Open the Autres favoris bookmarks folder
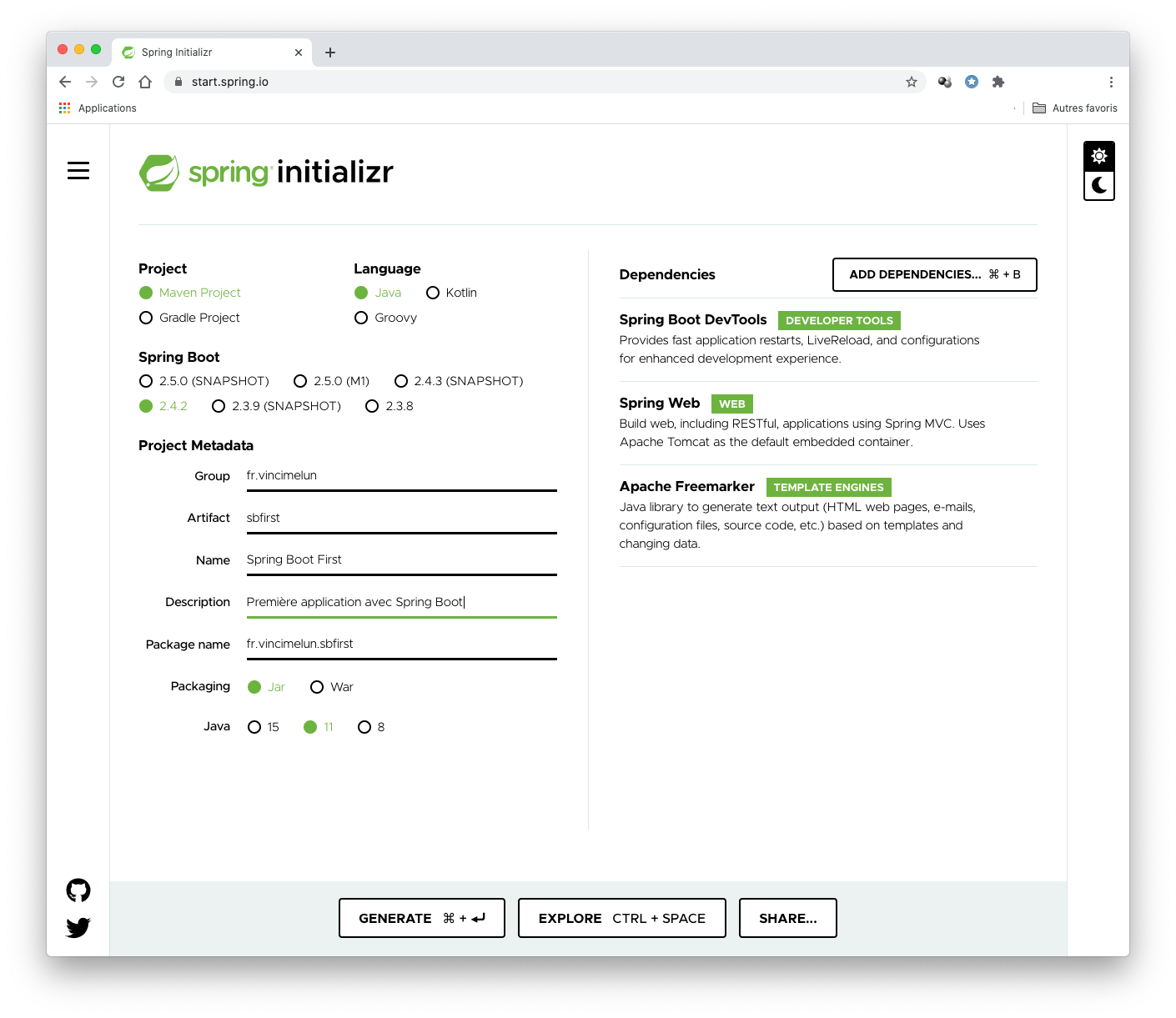1176x1018 pixels. click(x=1075, y=108)
